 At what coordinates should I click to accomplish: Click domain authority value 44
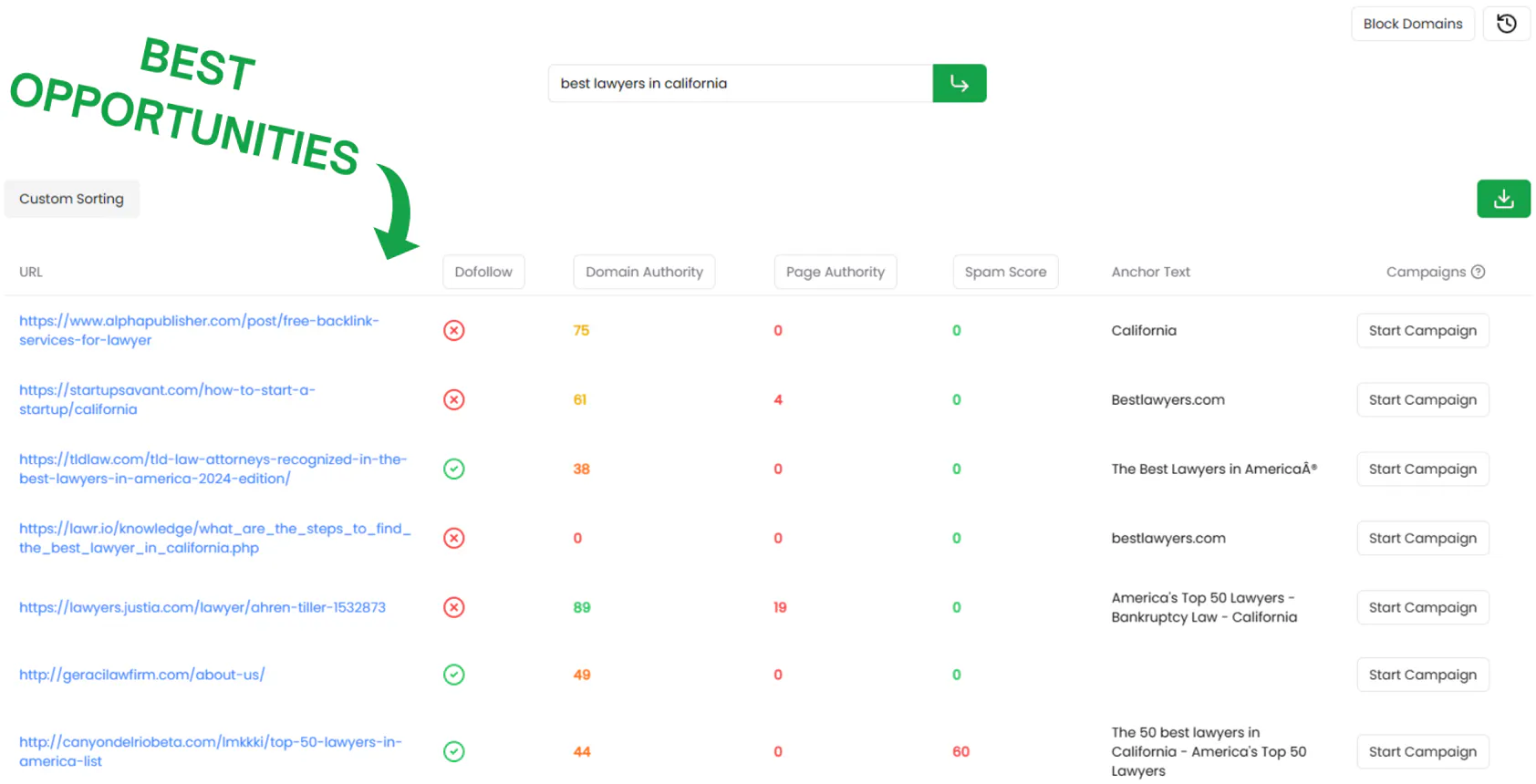[581, 751]
